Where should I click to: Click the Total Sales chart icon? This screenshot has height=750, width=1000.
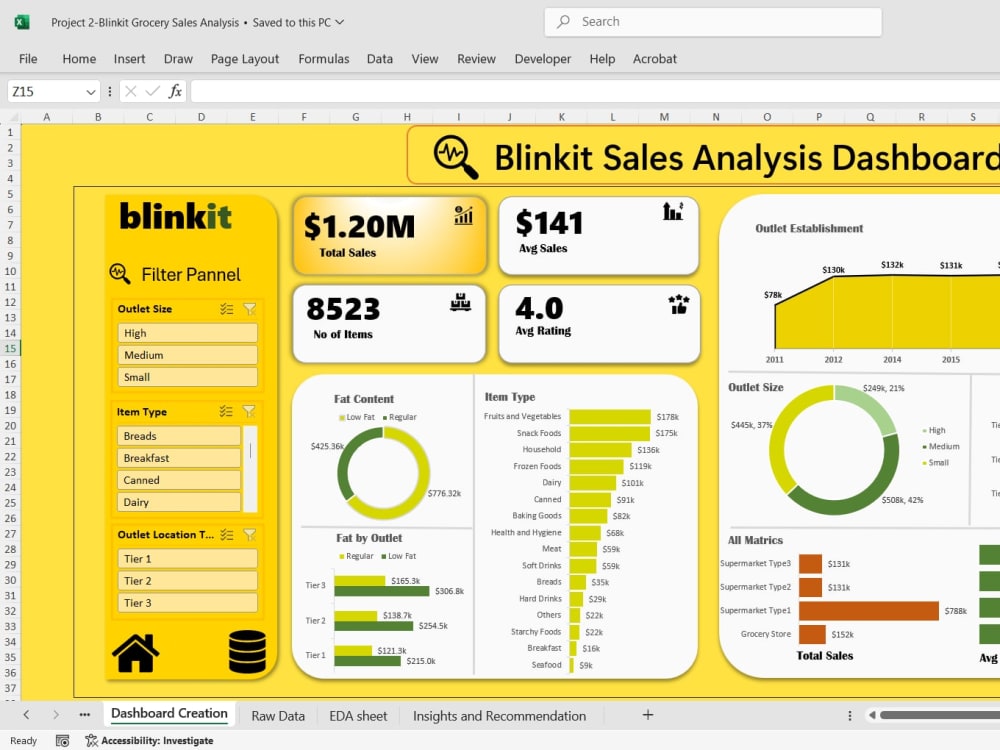[464, 216]
